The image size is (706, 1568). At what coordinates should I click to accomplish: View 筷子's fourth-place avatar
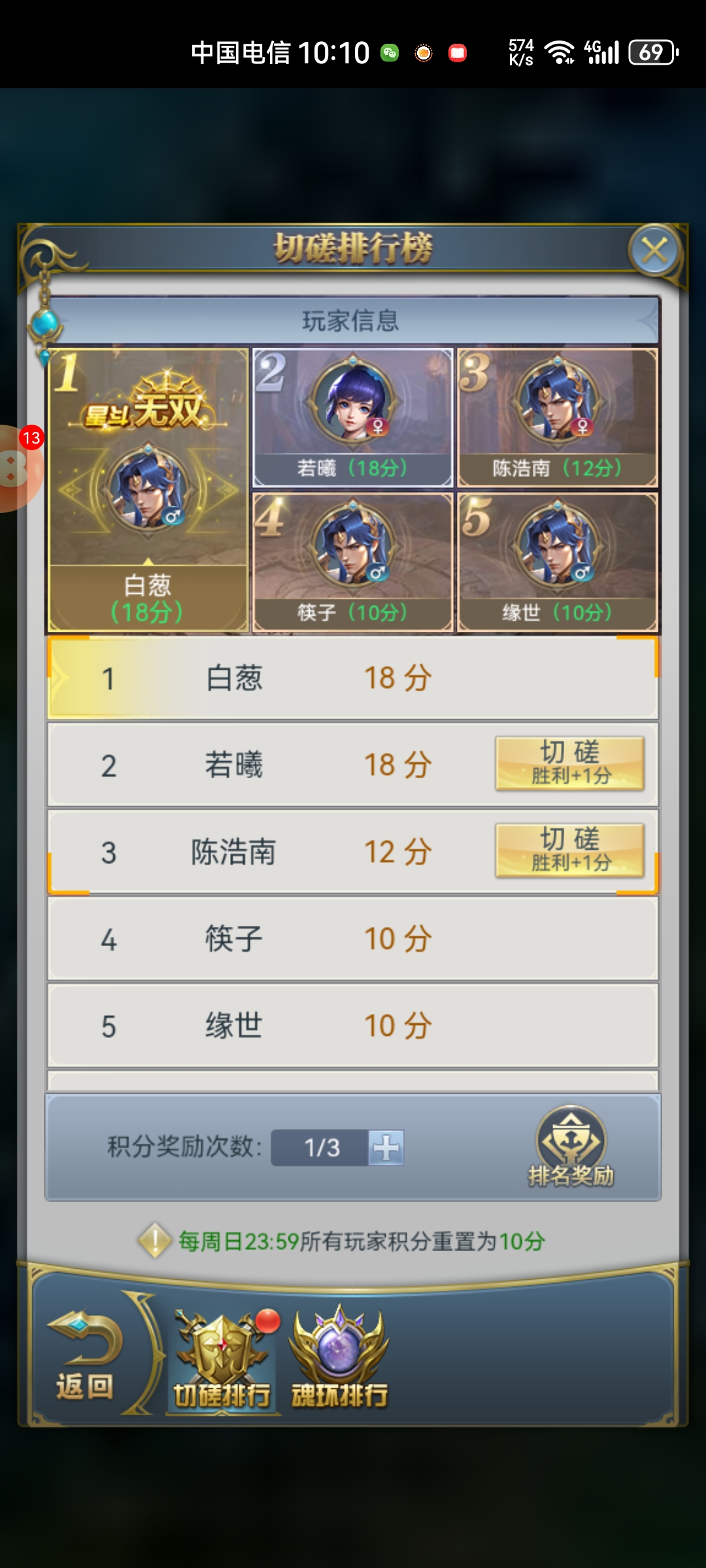click(353, 542)
